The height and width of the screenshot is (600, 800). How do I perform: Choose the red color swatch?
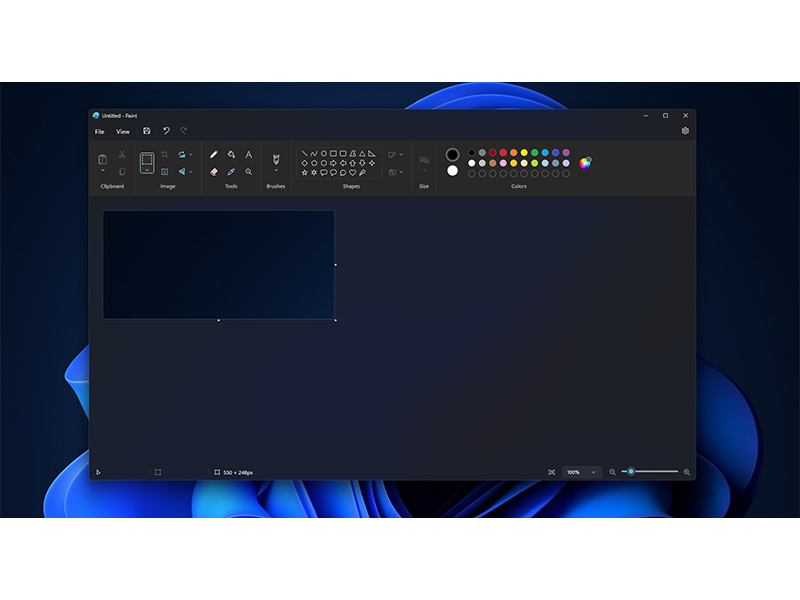pos(503,153)
